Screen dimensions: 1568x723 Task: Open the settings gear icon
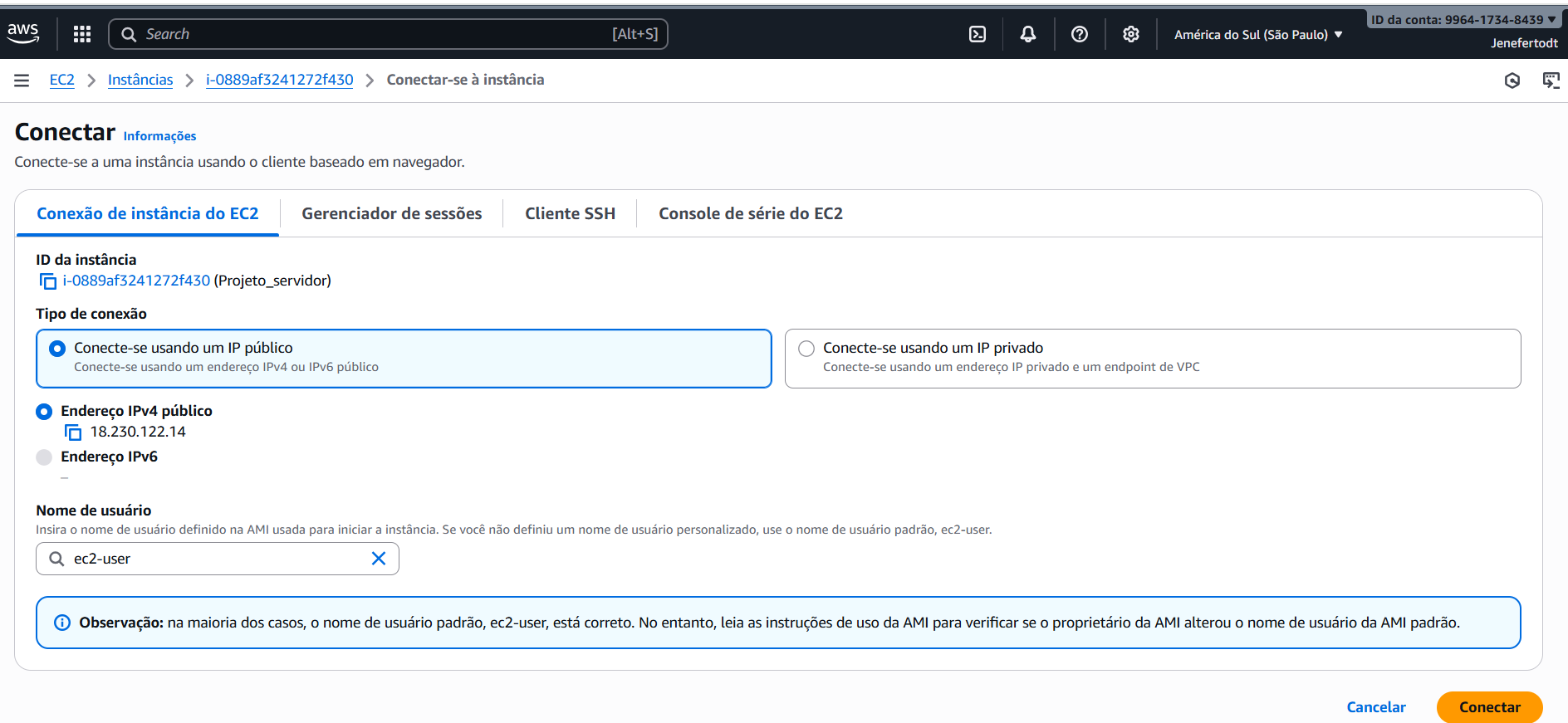[x=1131, y=34]
